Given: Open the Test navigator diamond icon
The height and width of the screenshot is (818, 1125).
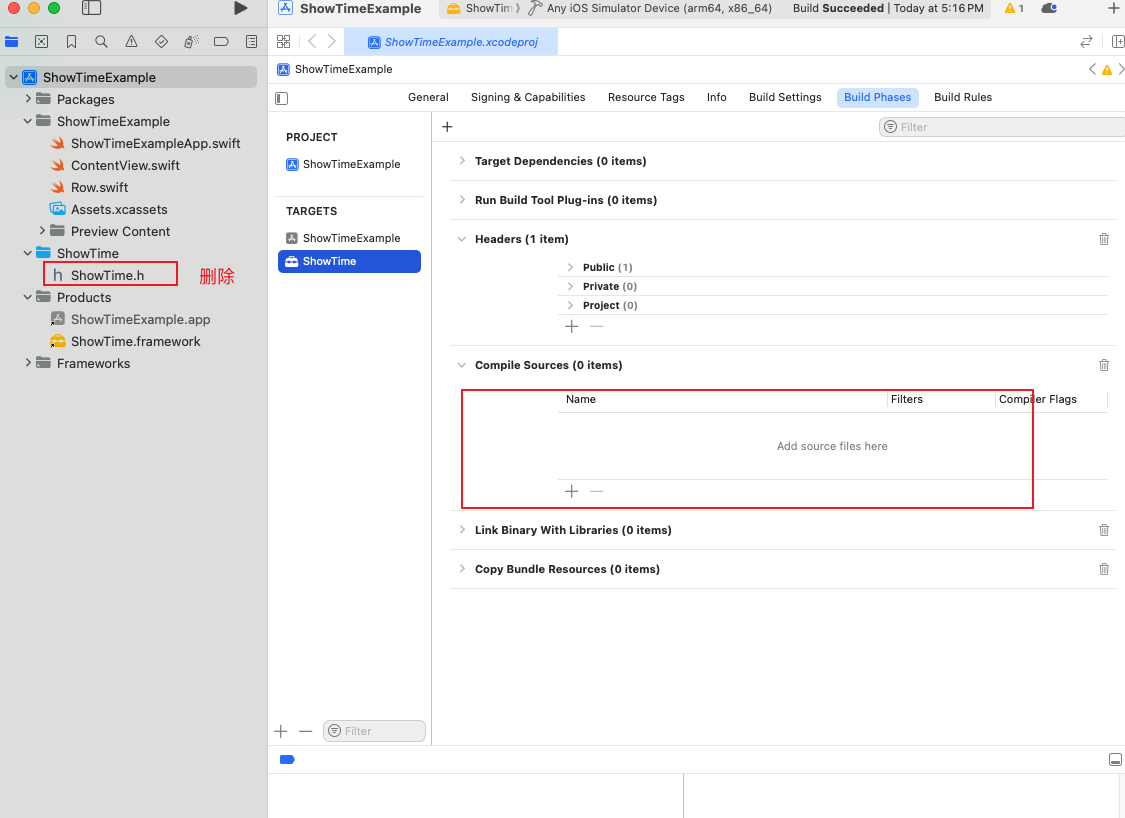Looking at the screenshot, I should [x=161, y=42].
